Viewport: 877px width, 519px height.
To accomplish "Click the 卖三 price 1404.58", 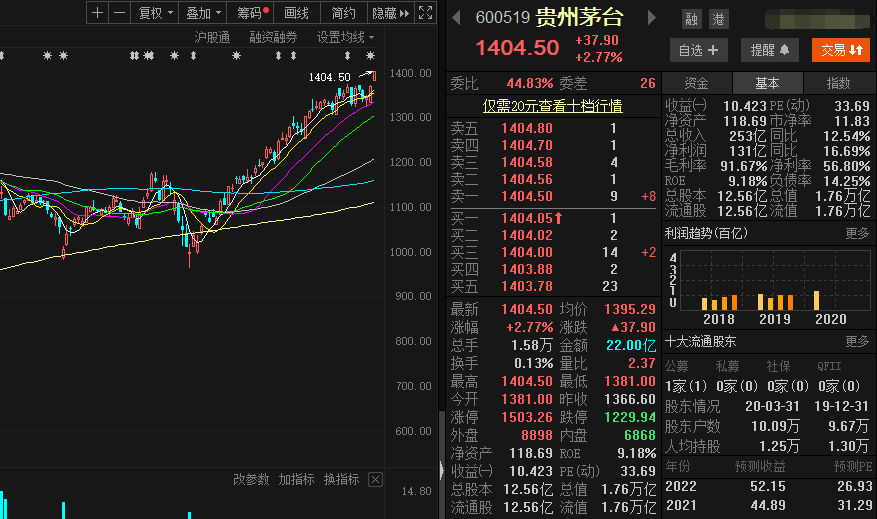I will [527, 163].
